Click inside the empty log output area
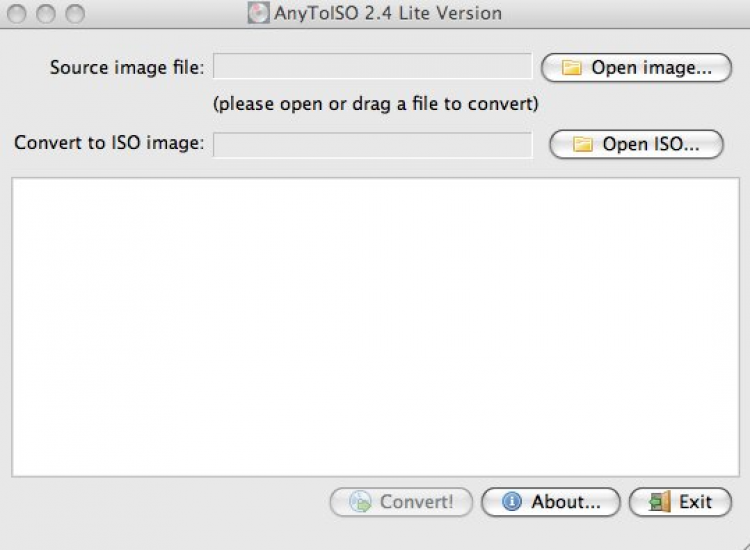Screen dimensions: 750x550 click(375, 326)
